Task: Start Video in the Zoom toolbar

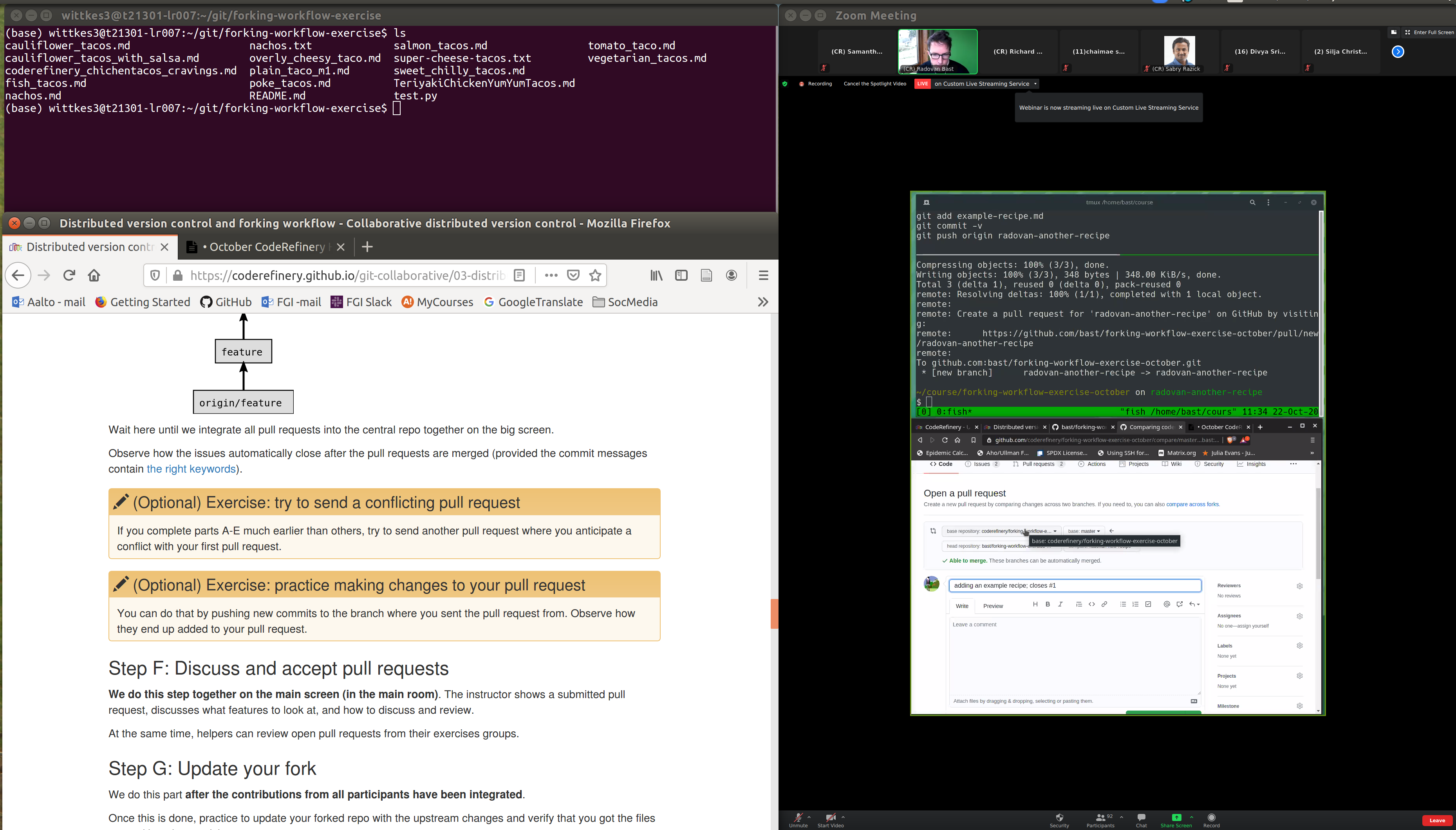Action: (830, 820)
